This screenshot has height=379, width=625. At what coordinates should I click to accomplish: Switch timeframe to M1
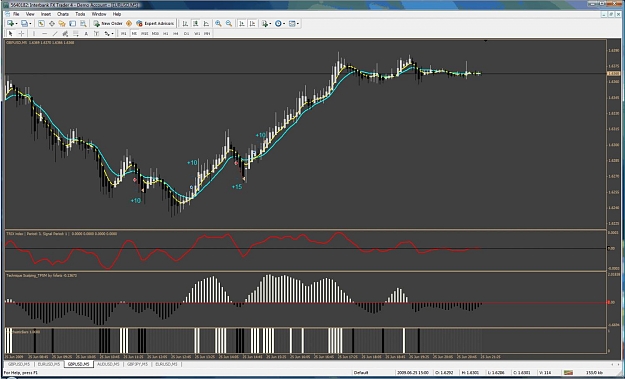124,33
